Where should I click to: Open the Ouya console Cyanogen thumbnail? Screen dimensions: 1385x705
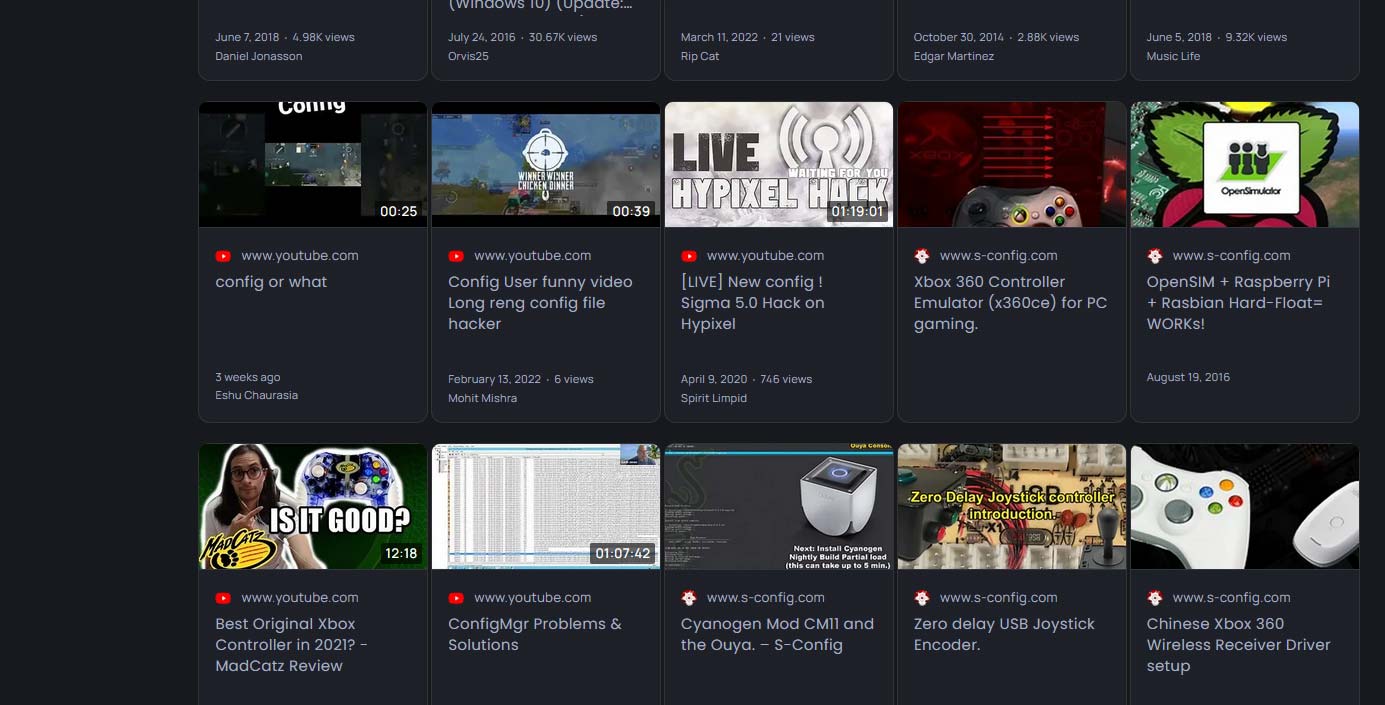(779, 506)
